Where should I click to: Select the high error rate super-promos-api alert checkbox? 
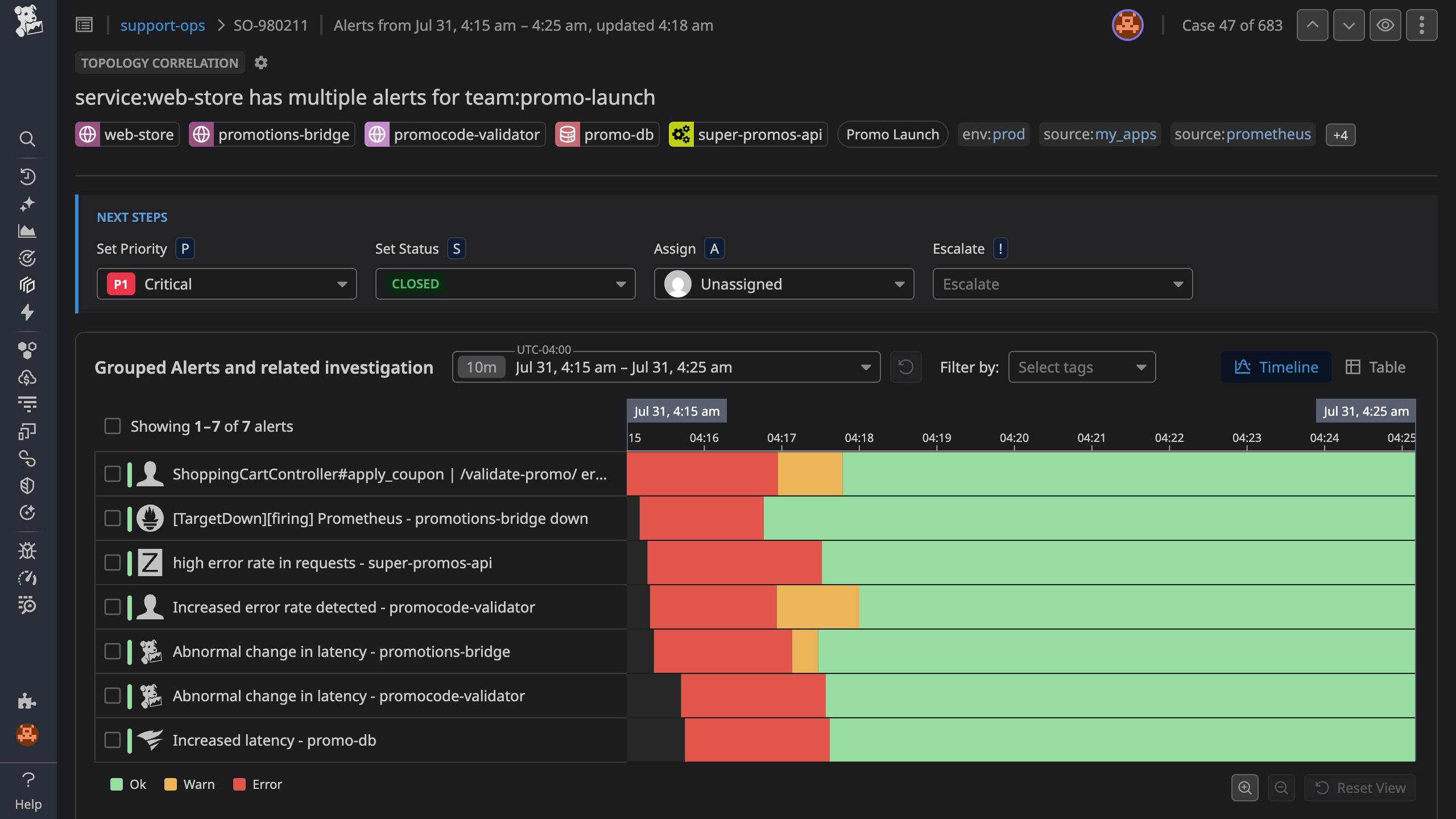point(112,562)
